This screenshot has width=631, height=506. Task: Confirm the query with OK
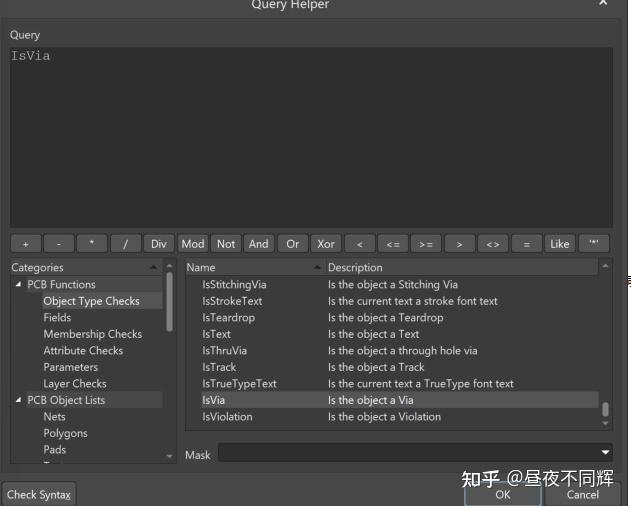pos(503,495)
